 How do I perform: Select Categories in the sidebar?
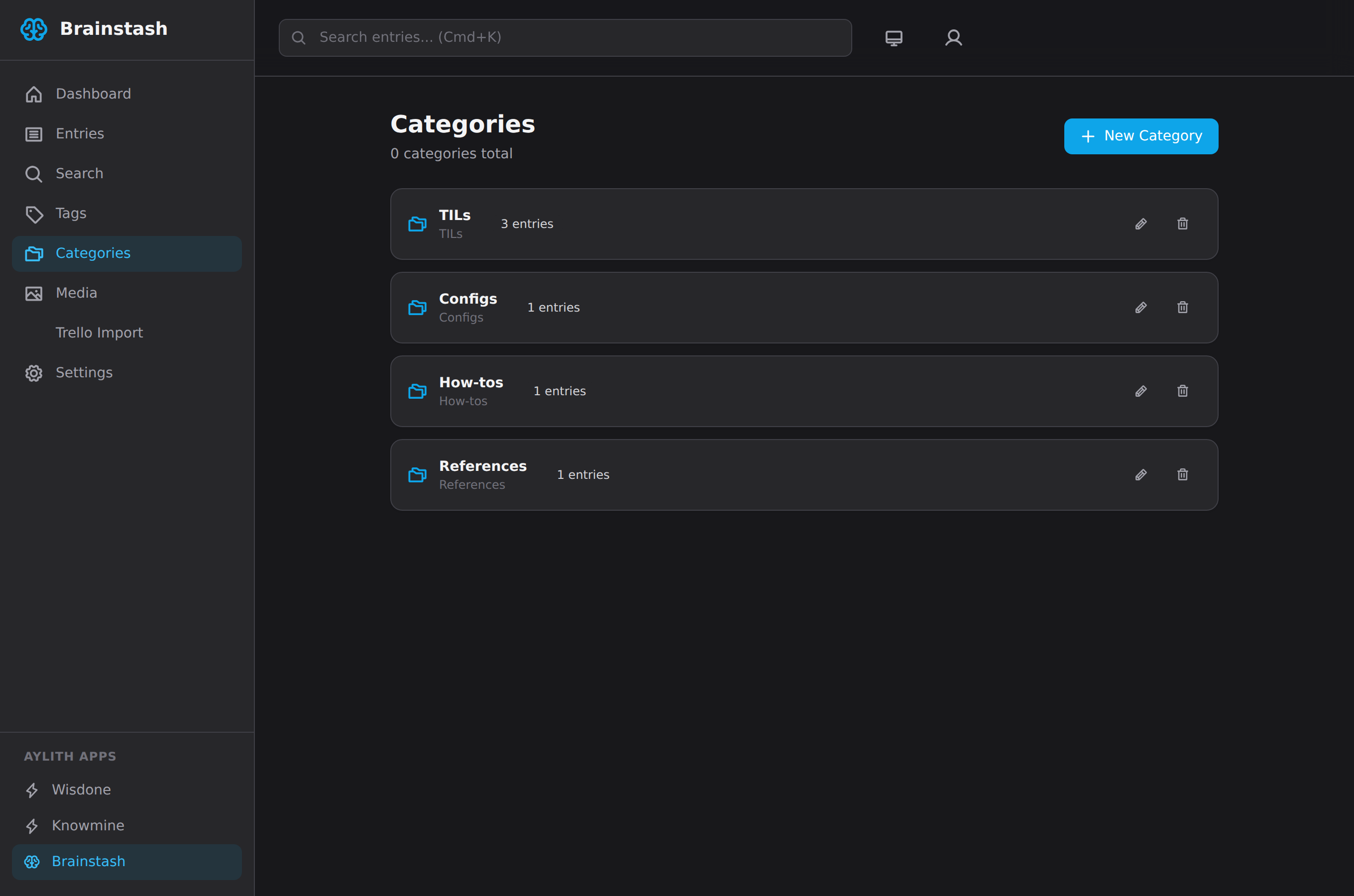pos(127,254)
